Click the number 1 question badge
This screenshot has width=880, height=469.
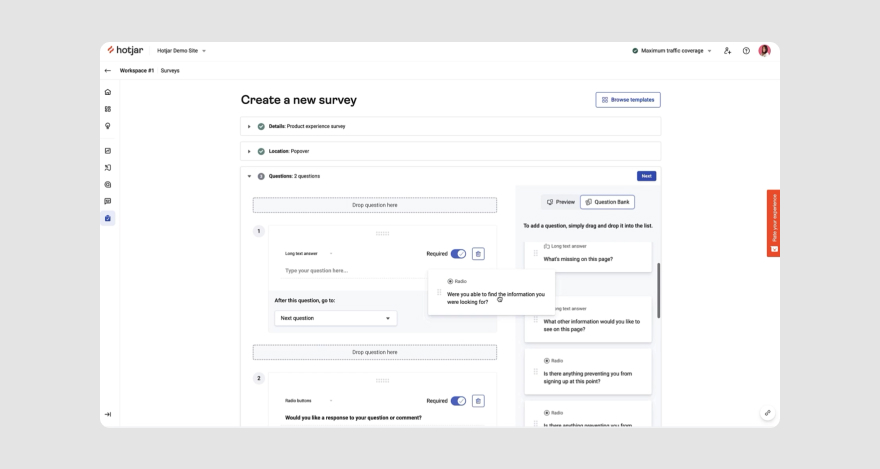coord(259,231)
